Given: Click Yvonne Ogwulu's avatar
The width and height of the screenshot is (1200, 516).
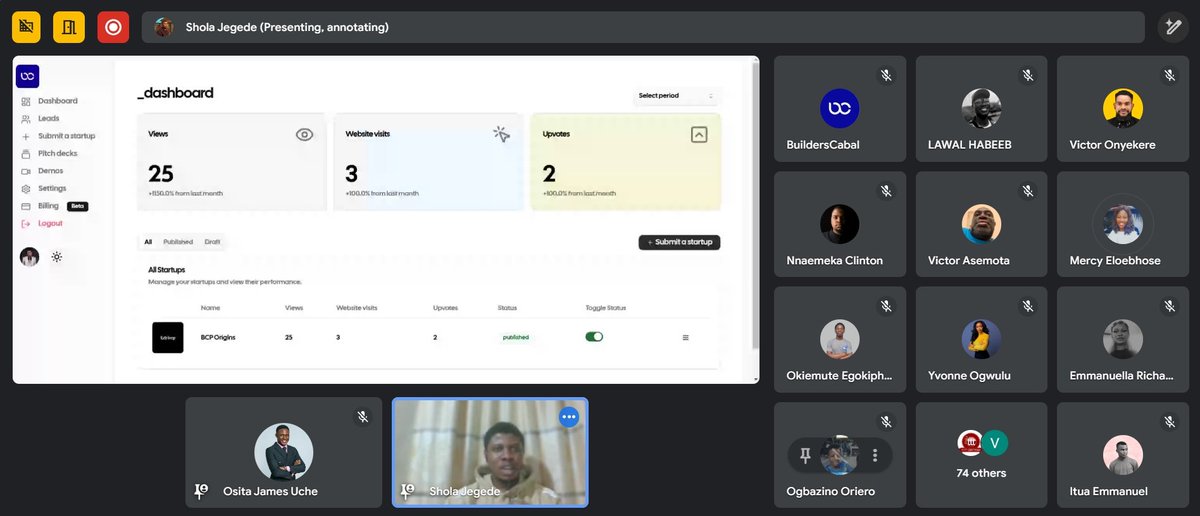Looking at the screenshot, I should [981, 340].
